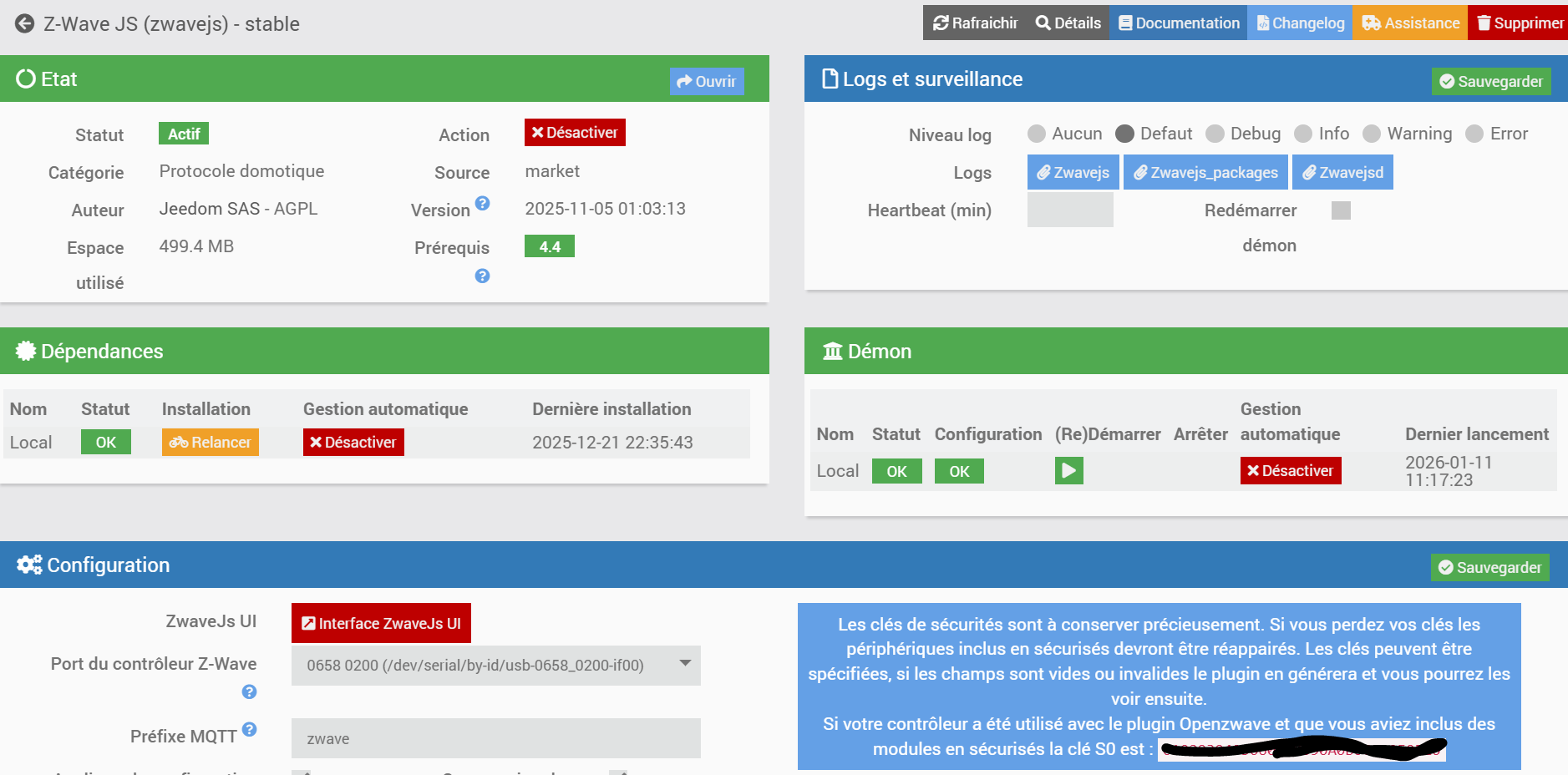Select Warning log level

pyautogui.click(x=1372, y=134)
